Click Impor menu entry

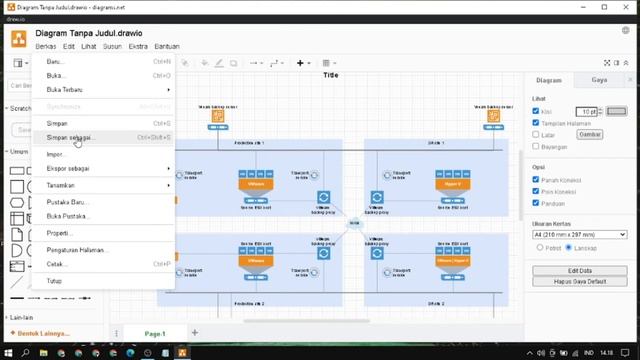click(103, 154)
